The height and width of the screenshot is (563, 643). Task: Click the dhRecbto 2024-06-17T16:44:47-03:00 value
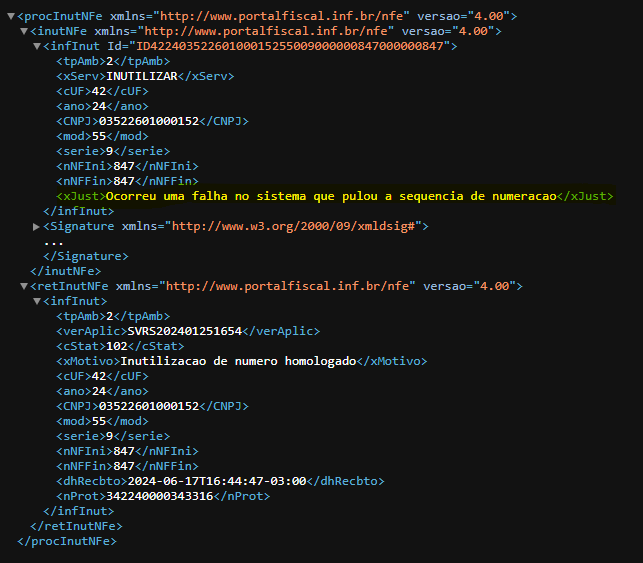pyautogui.click(x=217, y=481)
